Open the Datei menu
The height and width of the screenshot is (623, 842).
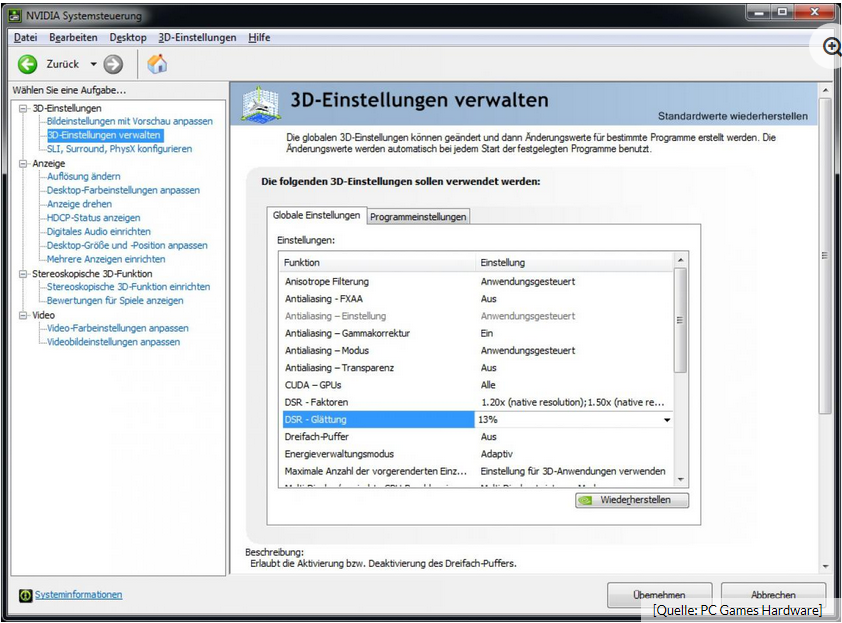click(x=25, y=38)
